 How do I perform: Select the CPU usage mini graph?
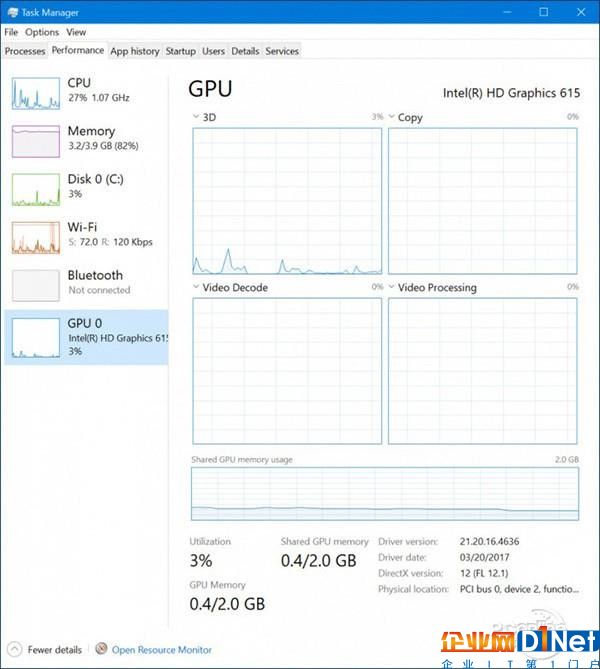click(x=36, y=93)
